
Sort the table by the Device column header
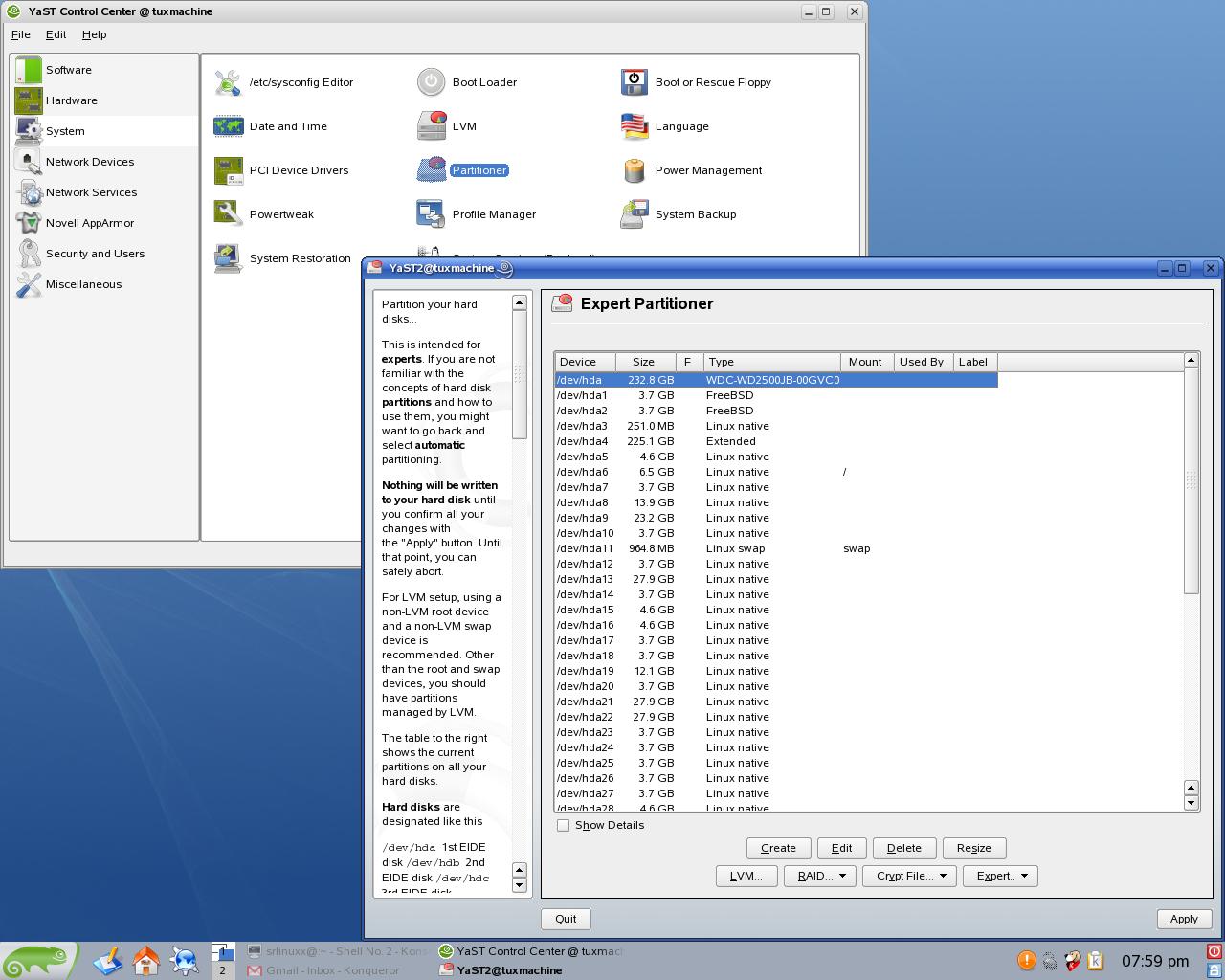[585, 362]
